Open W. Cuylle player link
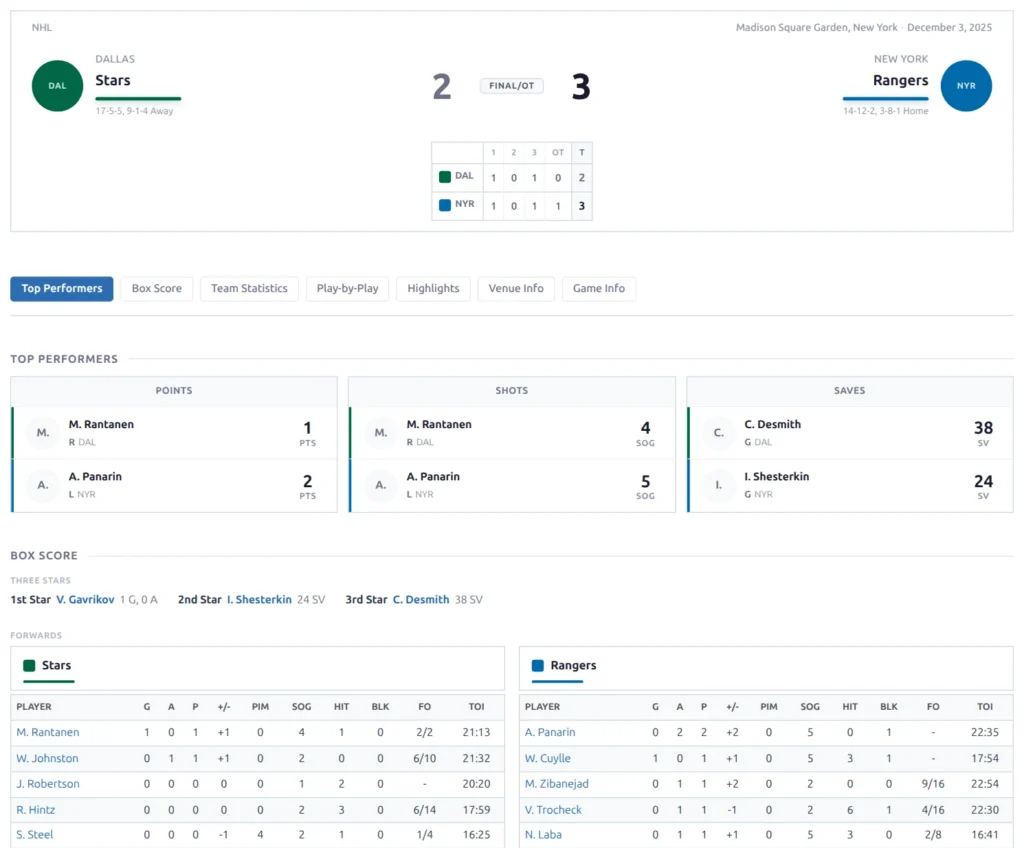1024x848 pixels. pyautogui.click(x=547, y=758)
